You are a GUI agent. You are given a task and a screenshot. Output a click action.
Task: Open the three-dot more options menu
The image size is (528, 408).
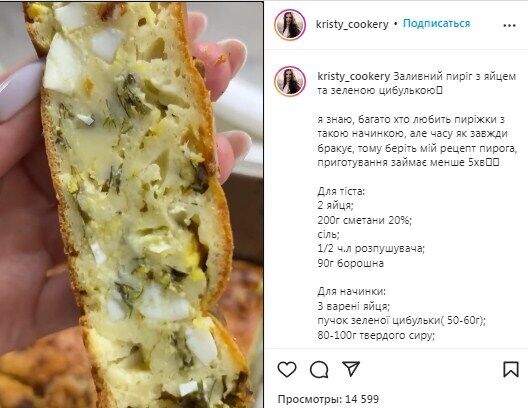pos(509,25)
